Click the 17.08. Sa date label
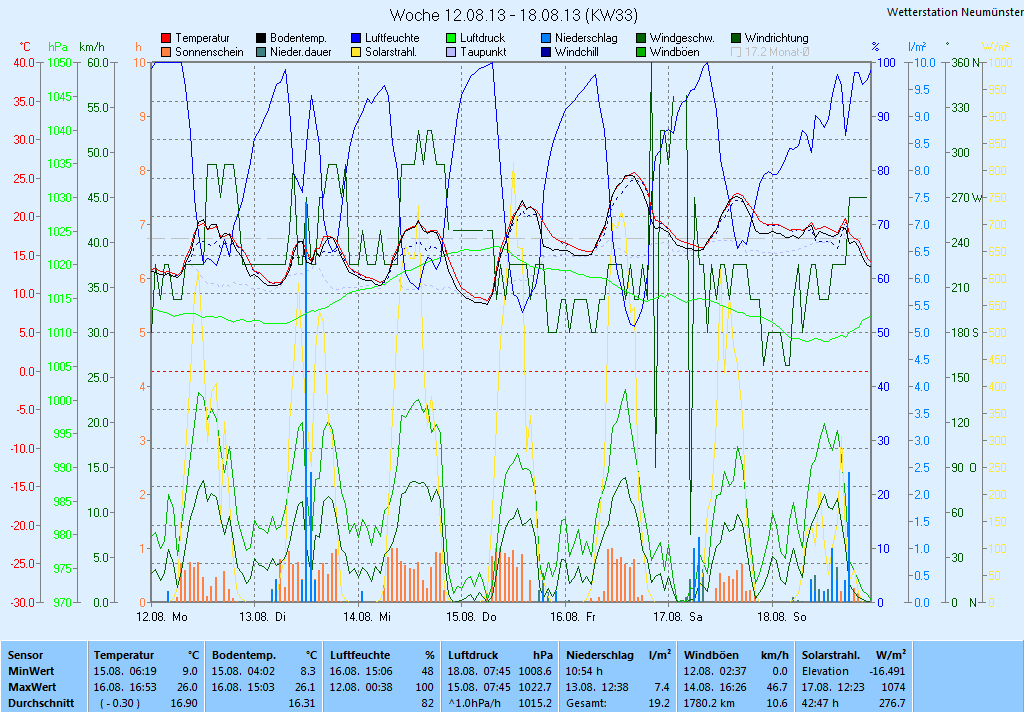 (x=677, y=617)
